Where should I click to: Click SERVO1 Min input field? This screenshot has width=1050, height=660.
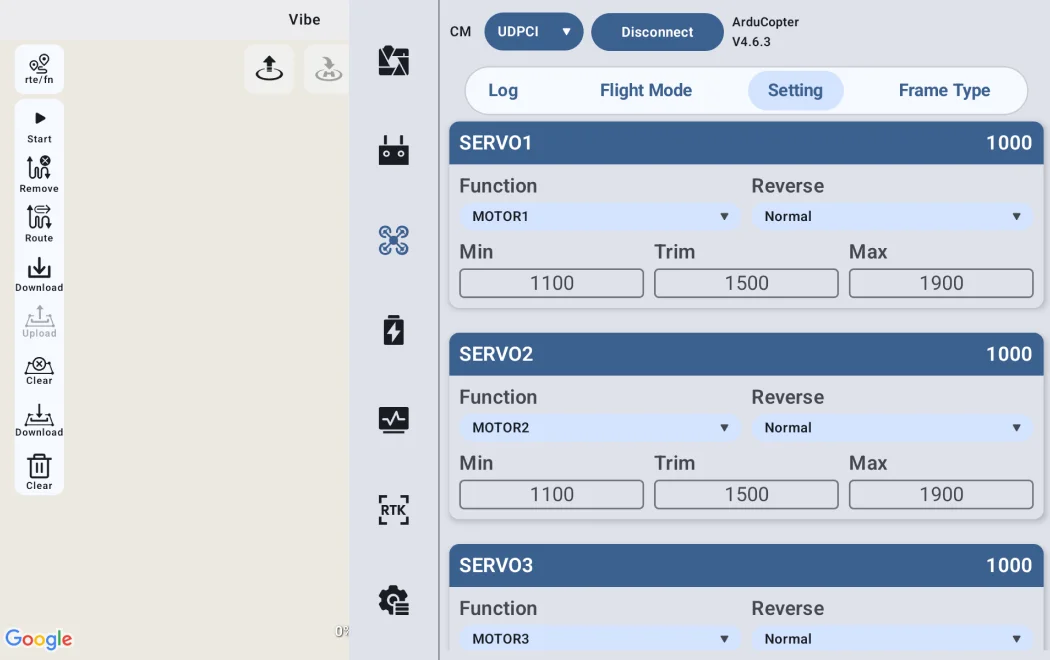coord(551,283)
